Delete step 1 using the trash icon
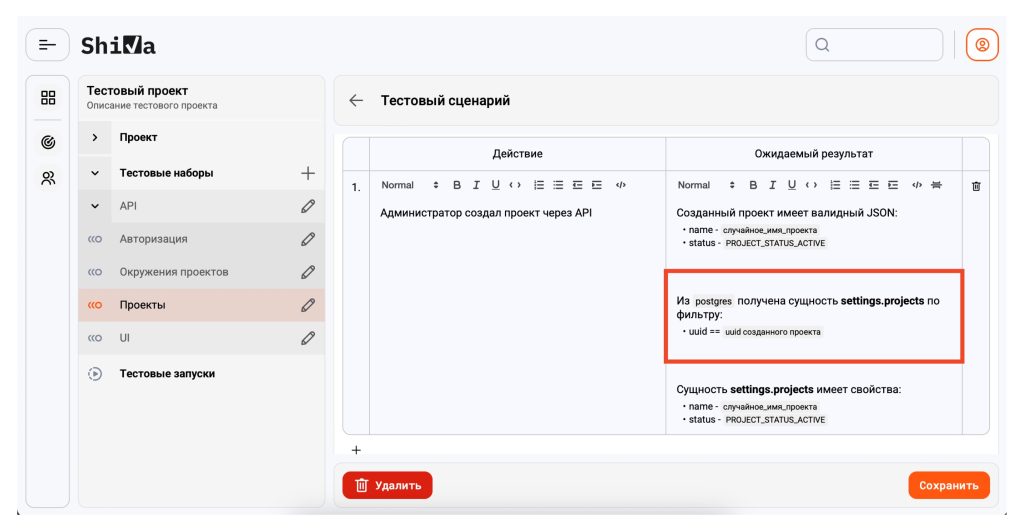The height and width of the screenshot is (531, 1024). pyautogui.click(x=976, y=186)
